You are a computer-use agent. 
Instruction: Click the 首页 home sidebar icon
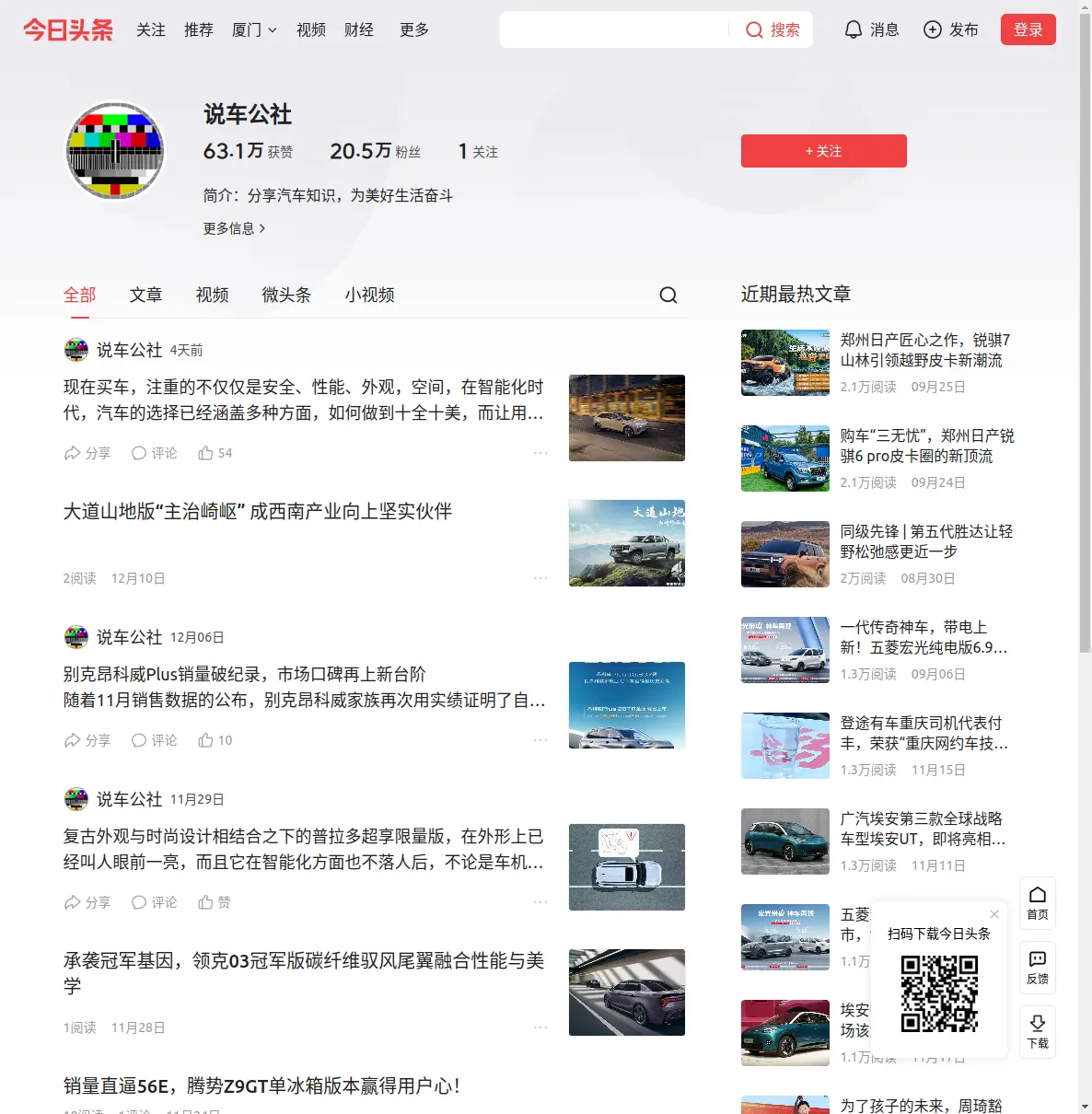(x=1038, y=903)
